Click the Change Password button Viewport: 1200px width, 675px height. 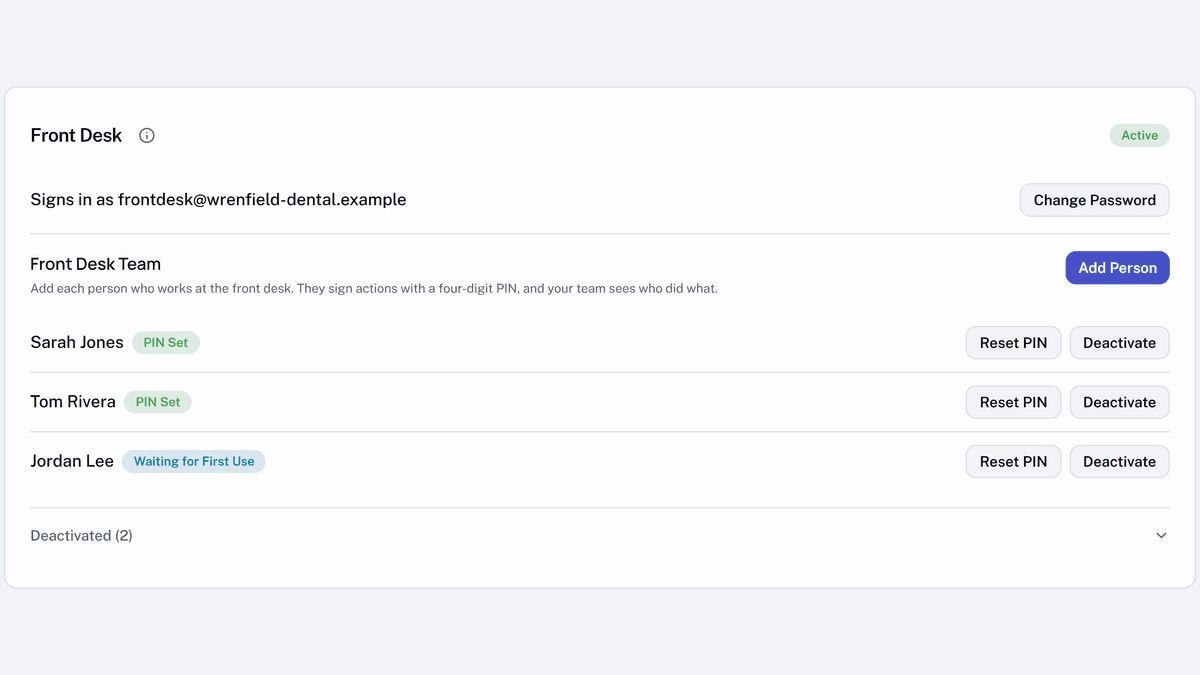tap(1094, 200)
